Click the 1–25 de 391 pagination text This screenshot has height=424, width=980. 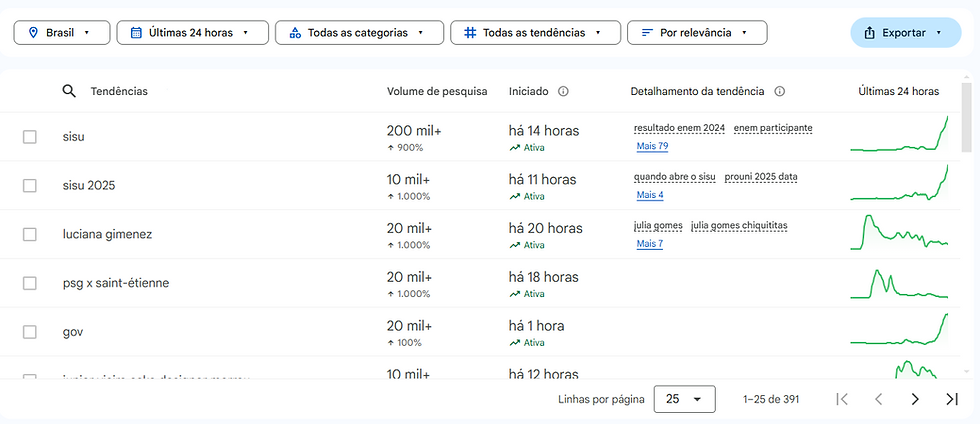[771, 399]
